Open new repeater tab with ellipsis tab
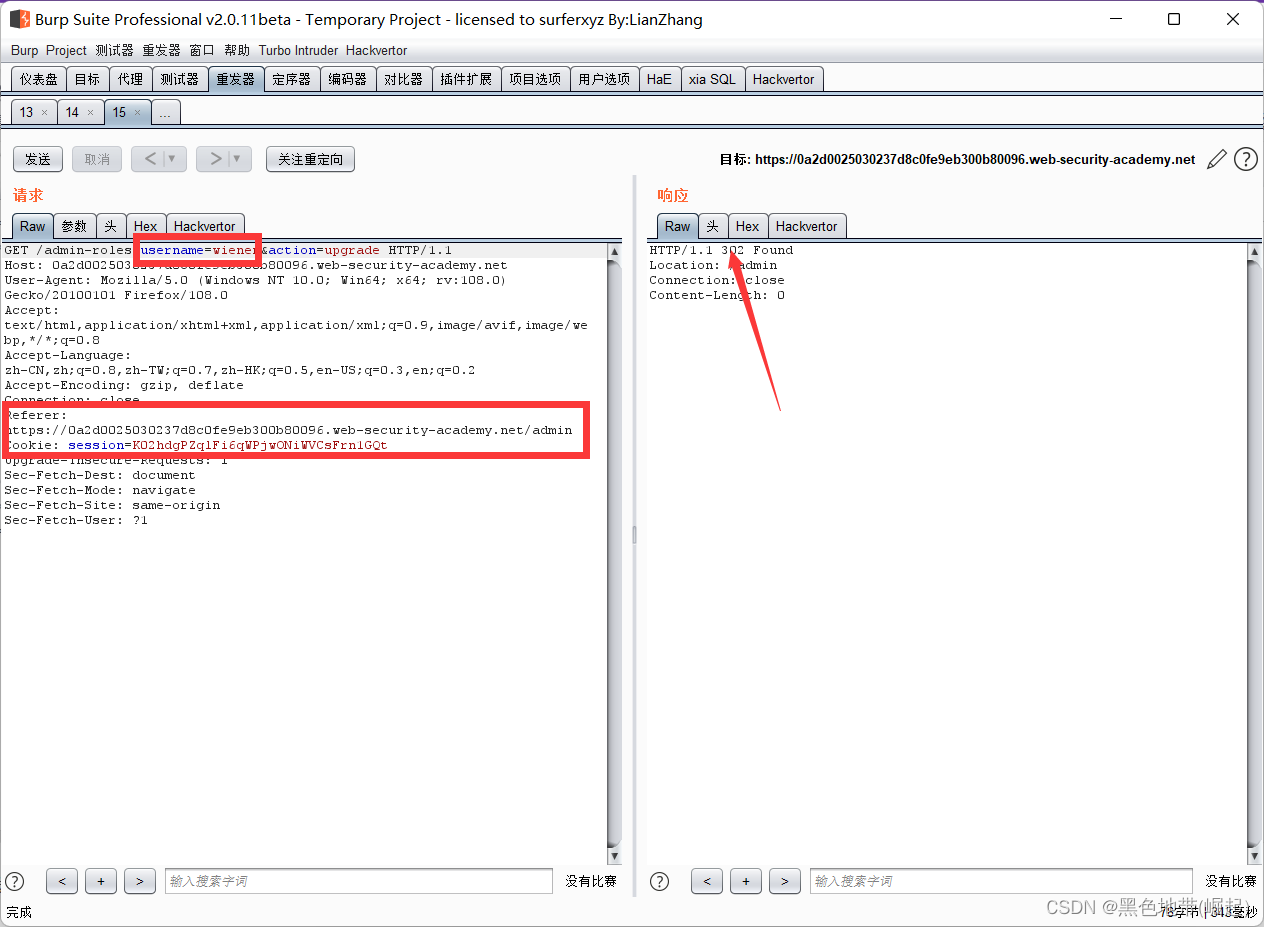Viewport: 1264px width, 927px height. point(165,113)
